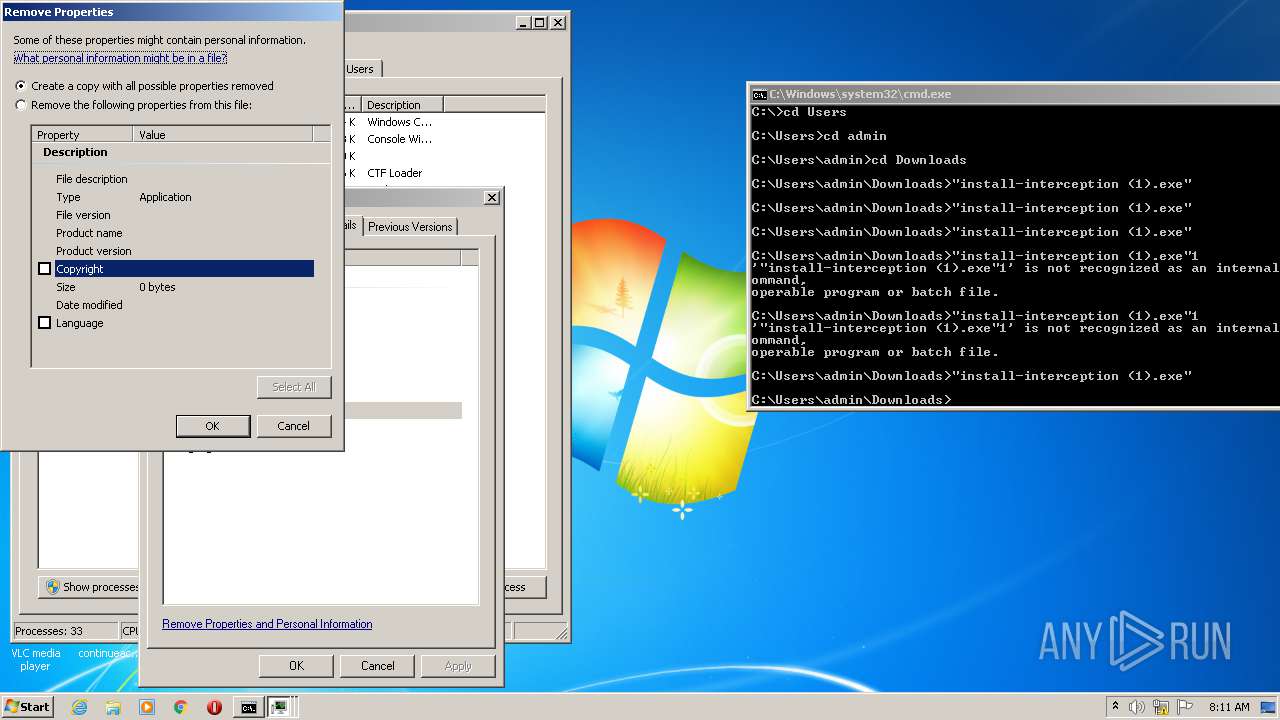The height and width of the screenshot is (720, 1280).
Task: Open the Action Center flag icon
Action: coord(1185,707)
